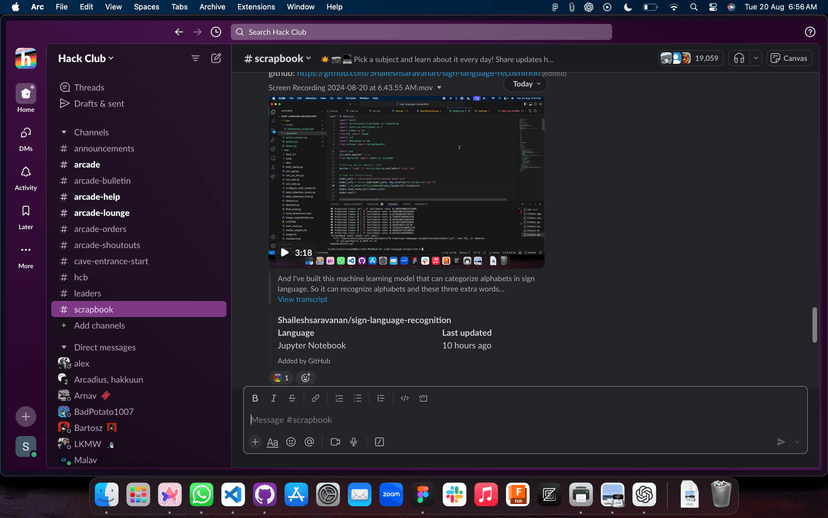The height and width of the screenshot is (518, 828).
Task: Select the arcade-lounge channel
Action: click(101, 213)
